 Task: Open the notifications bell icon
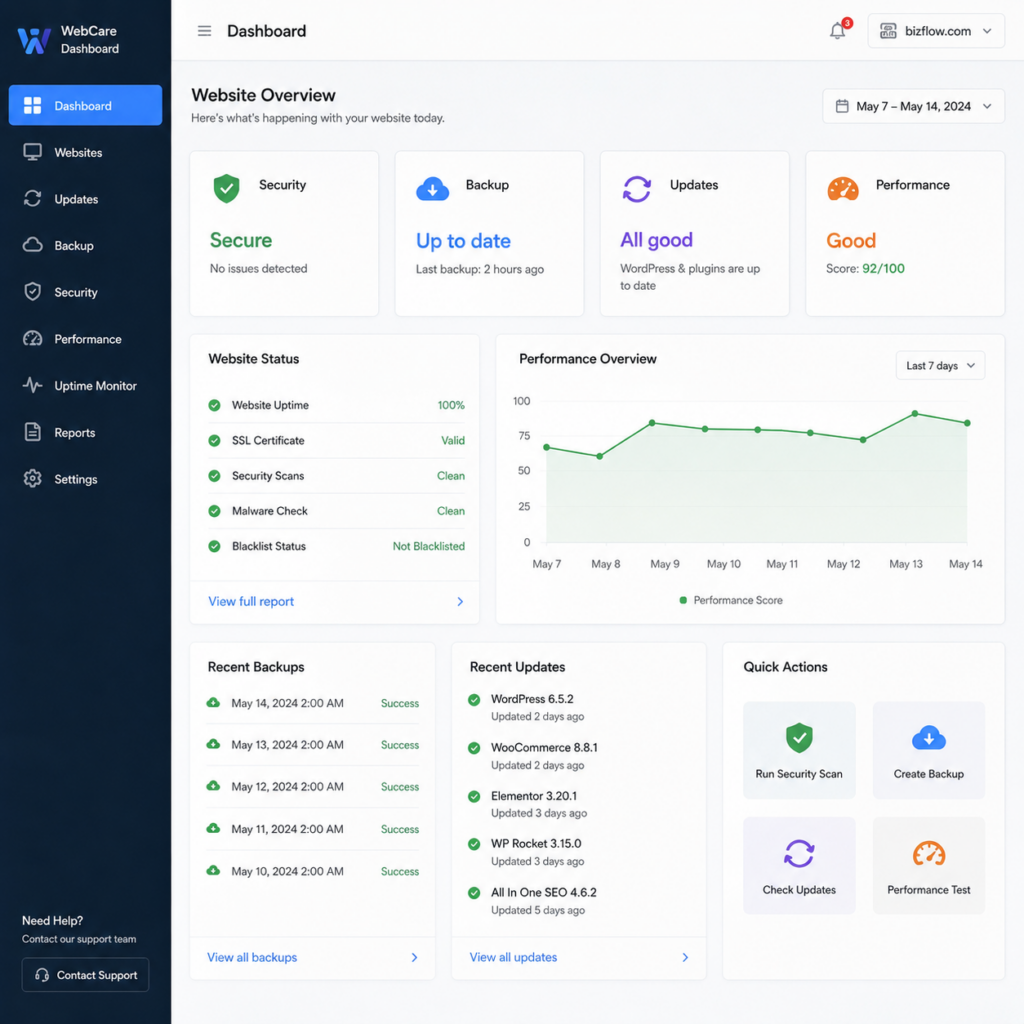[x=838, y=31]
